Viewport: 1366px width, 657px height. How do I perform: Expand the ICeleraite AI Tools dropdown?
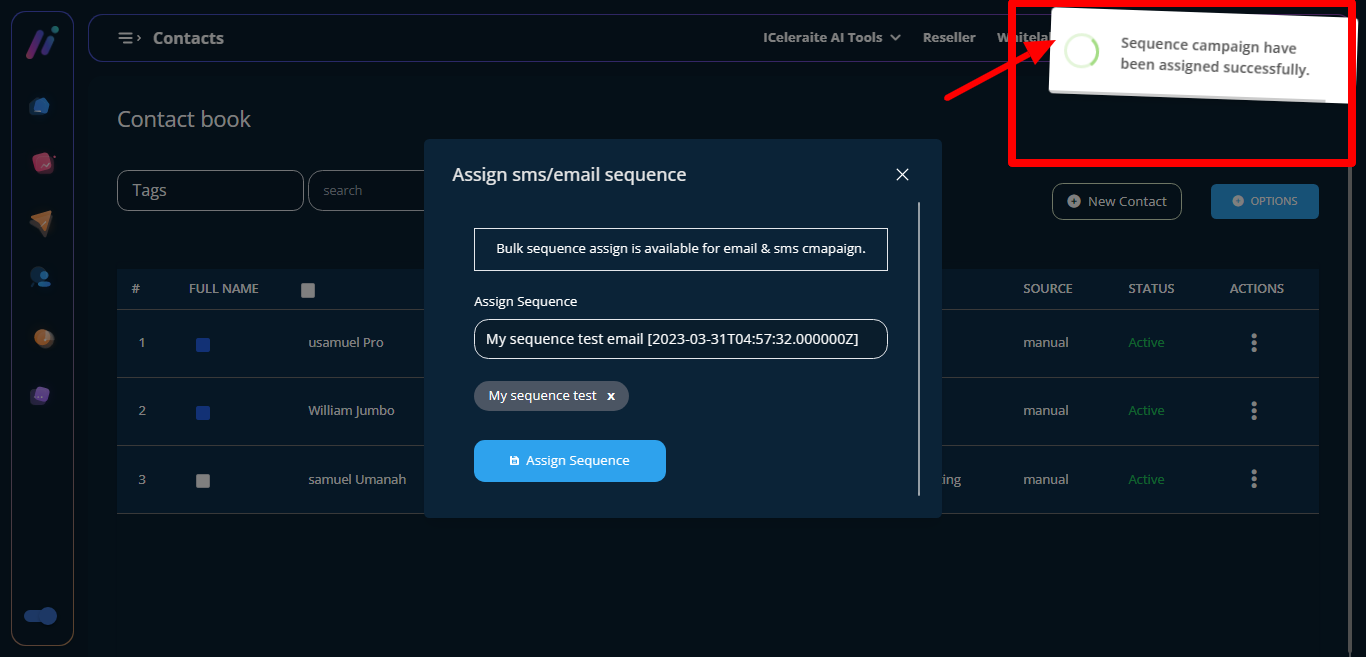pyautogui.click(x=832, y=38)
